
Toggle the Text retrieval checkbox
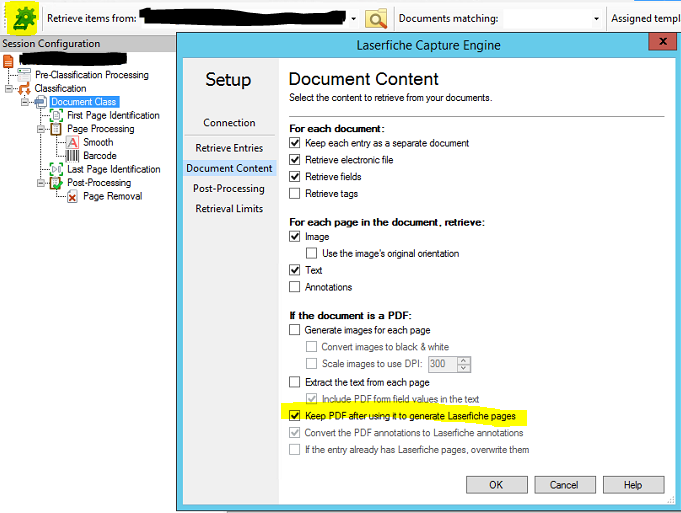[x=294, y=270]
